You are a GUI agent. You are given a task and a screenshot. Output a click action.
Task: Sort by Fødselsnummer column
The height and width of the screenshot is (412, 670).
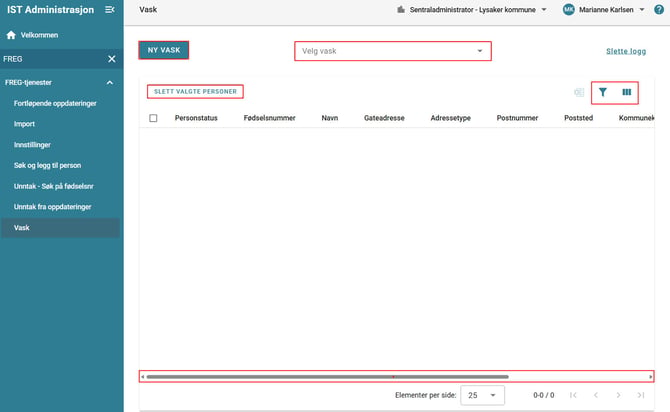pos(270,118)
